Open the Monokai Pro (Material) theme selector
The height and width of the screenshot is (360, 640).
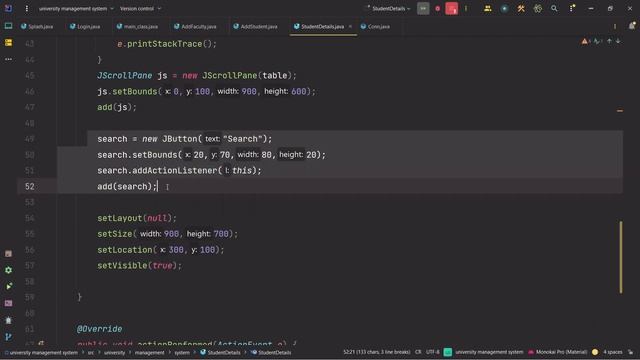(x=558, y=352)
